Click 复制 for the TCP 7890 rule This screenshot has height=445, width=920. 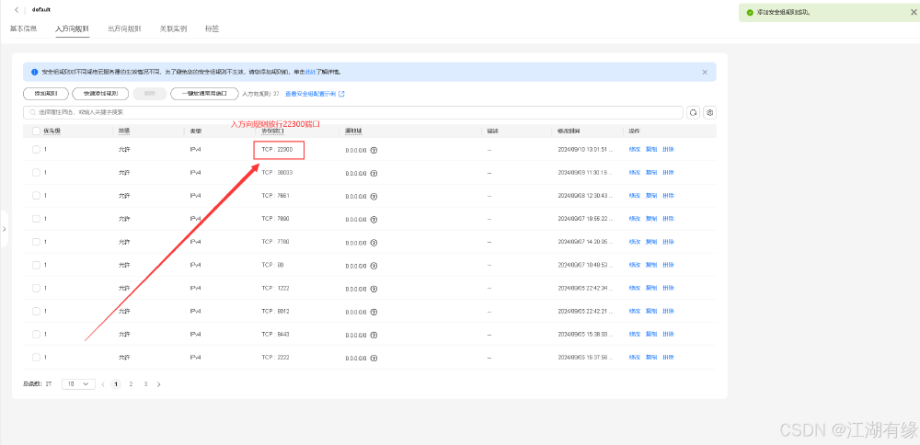(651, 218)
